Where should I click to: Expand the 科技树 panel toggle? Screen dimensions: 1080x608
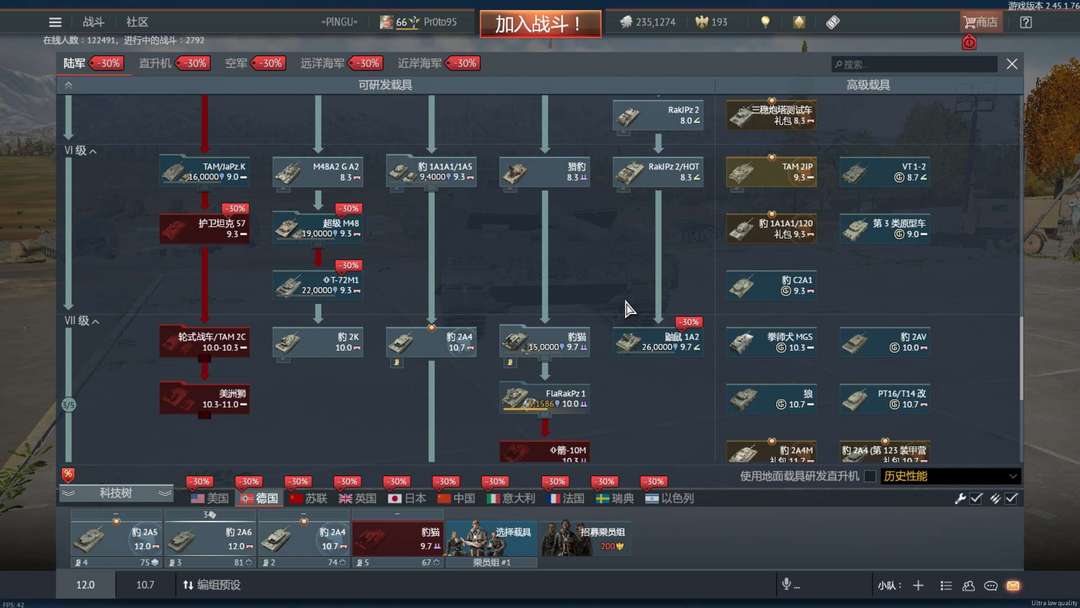tap(116, 493)
